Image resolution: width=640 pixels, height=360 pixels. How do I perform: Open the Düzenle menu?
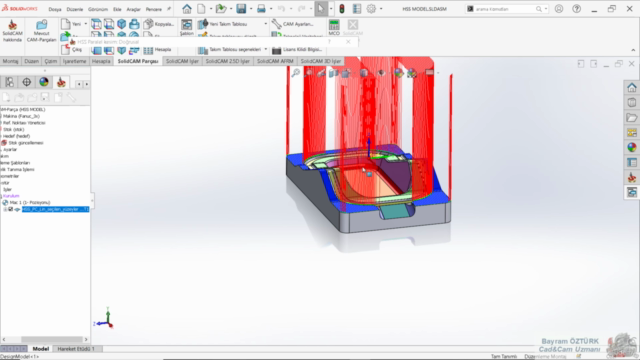click(75, 9)
